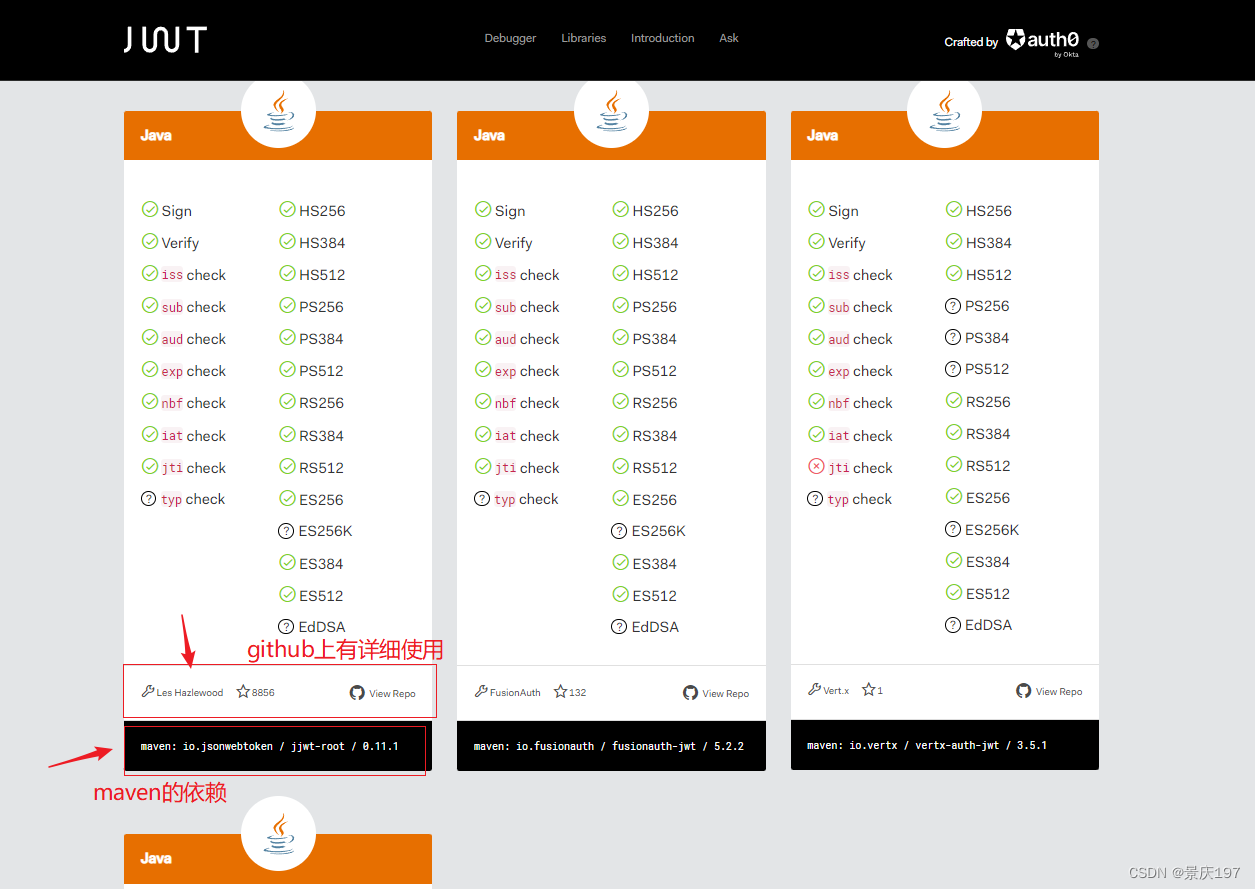1255x889 pixels.
Task: Click the help question mark next to Auth0
Action: 1093,43
